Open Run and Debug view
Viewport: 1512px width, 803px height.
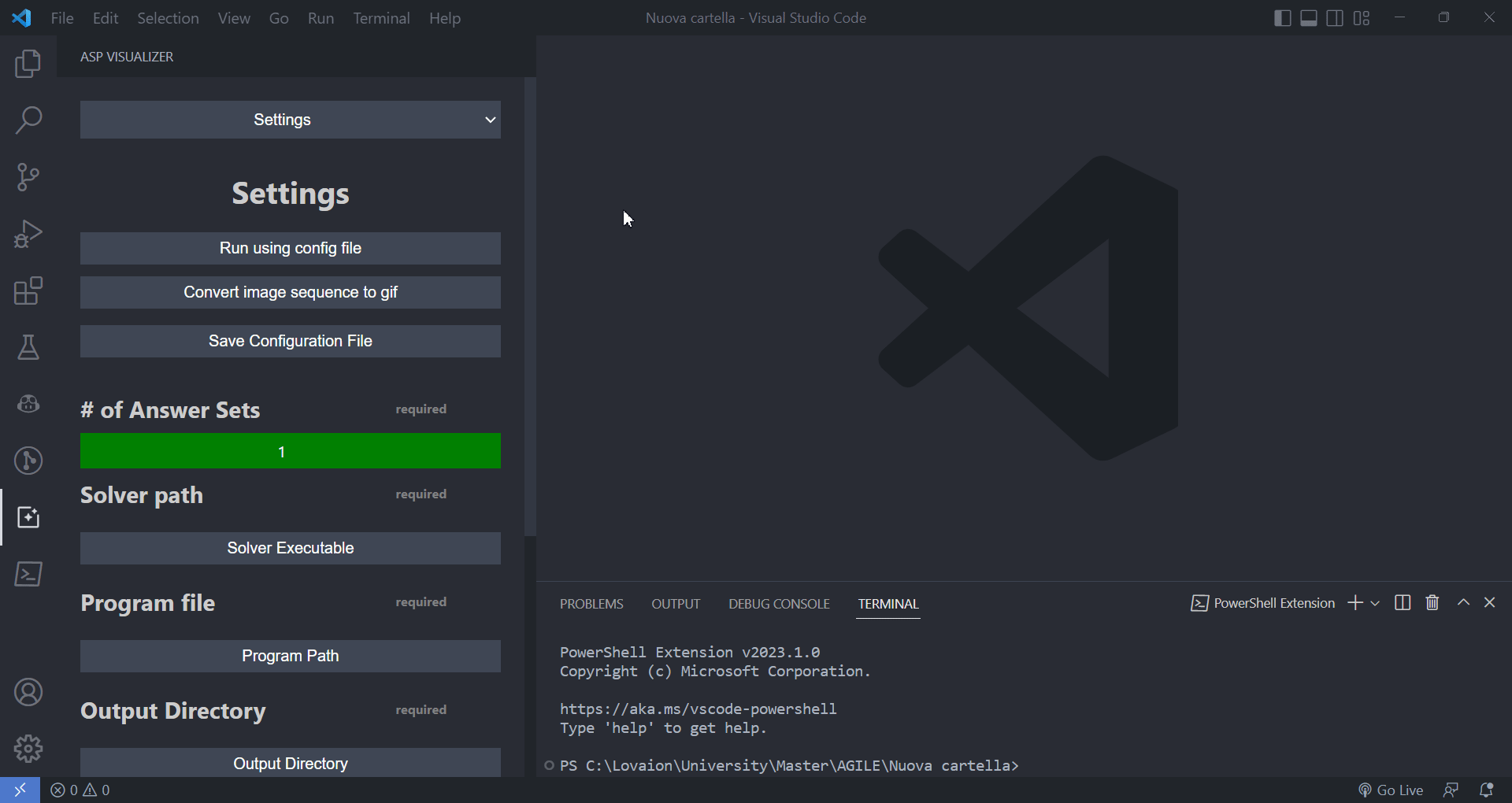pos(28,234)
